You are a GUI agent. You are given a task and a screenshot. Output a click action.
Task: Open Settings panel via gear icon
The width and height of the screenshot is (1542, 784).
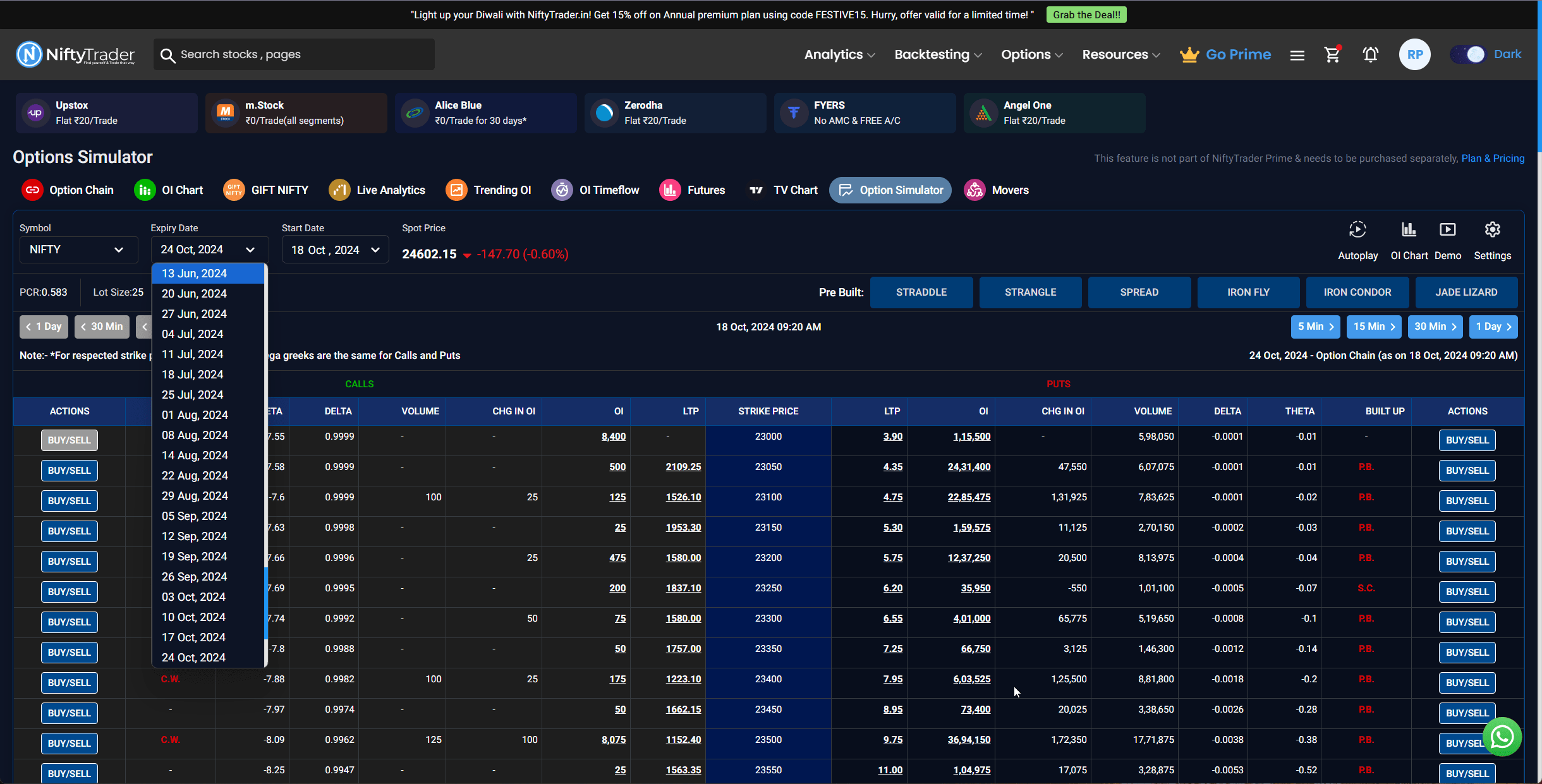pos(1492,229)
